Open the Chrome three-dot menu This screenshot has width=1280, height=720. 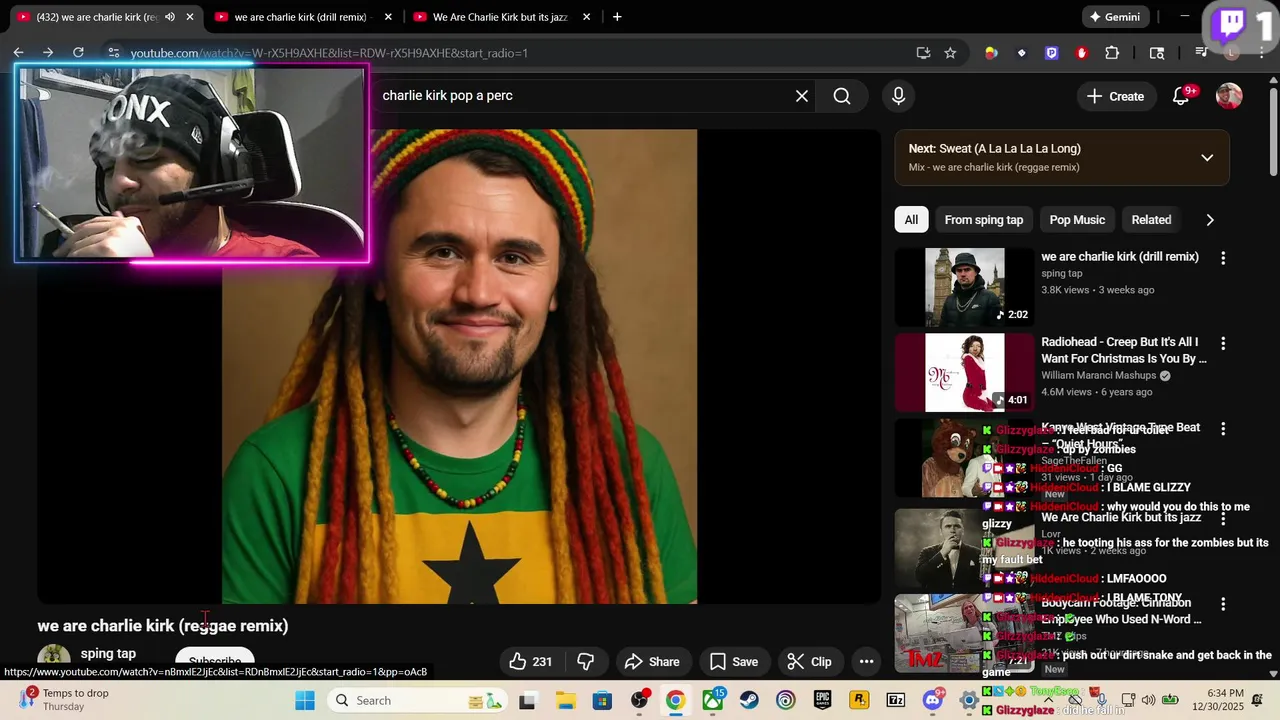(1261, 53)
